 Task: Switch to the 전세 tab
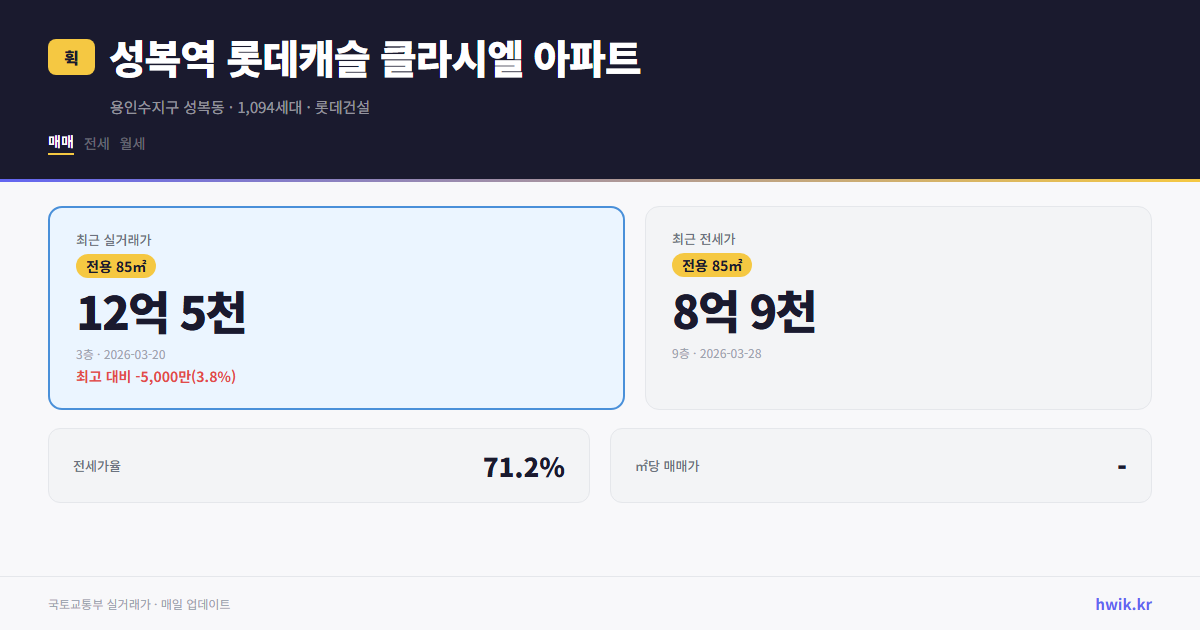coord(96,144)
